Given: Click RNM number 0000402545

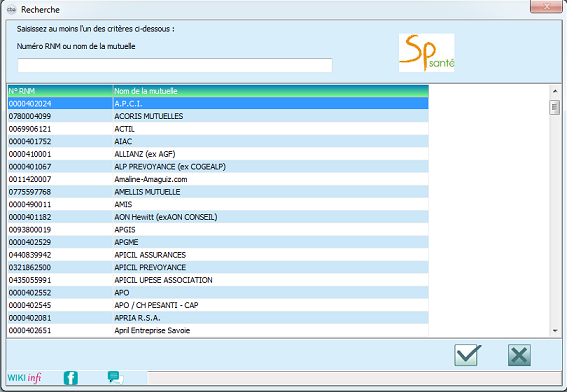Looking at the screenshot, I should (30, 305).
